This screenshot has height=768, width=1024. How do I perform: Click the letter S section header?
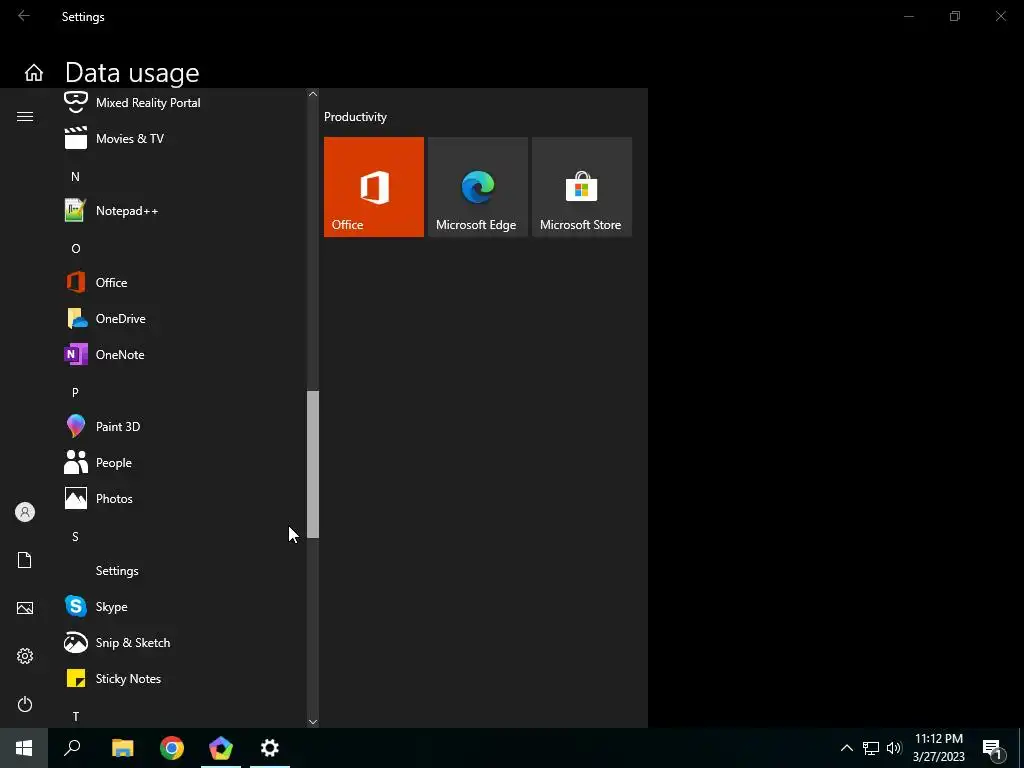point(75,536)
